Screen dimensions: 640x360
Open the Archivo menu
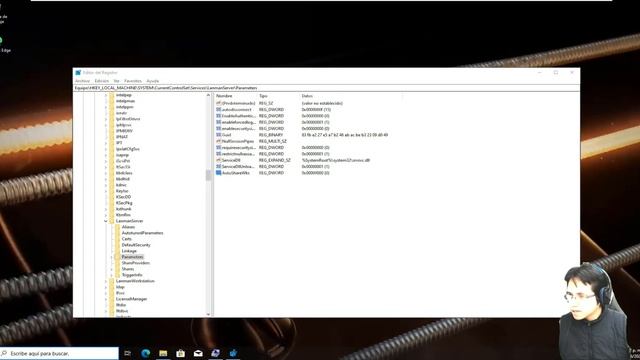[x=82, y=81]
